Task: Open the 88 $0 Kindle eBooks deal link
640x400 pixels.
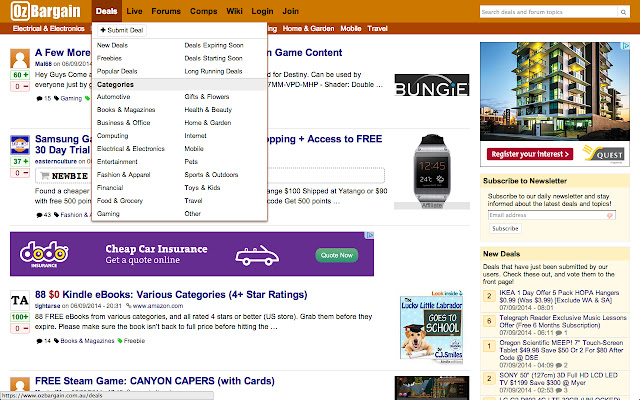Action: [x=171, y=295]
